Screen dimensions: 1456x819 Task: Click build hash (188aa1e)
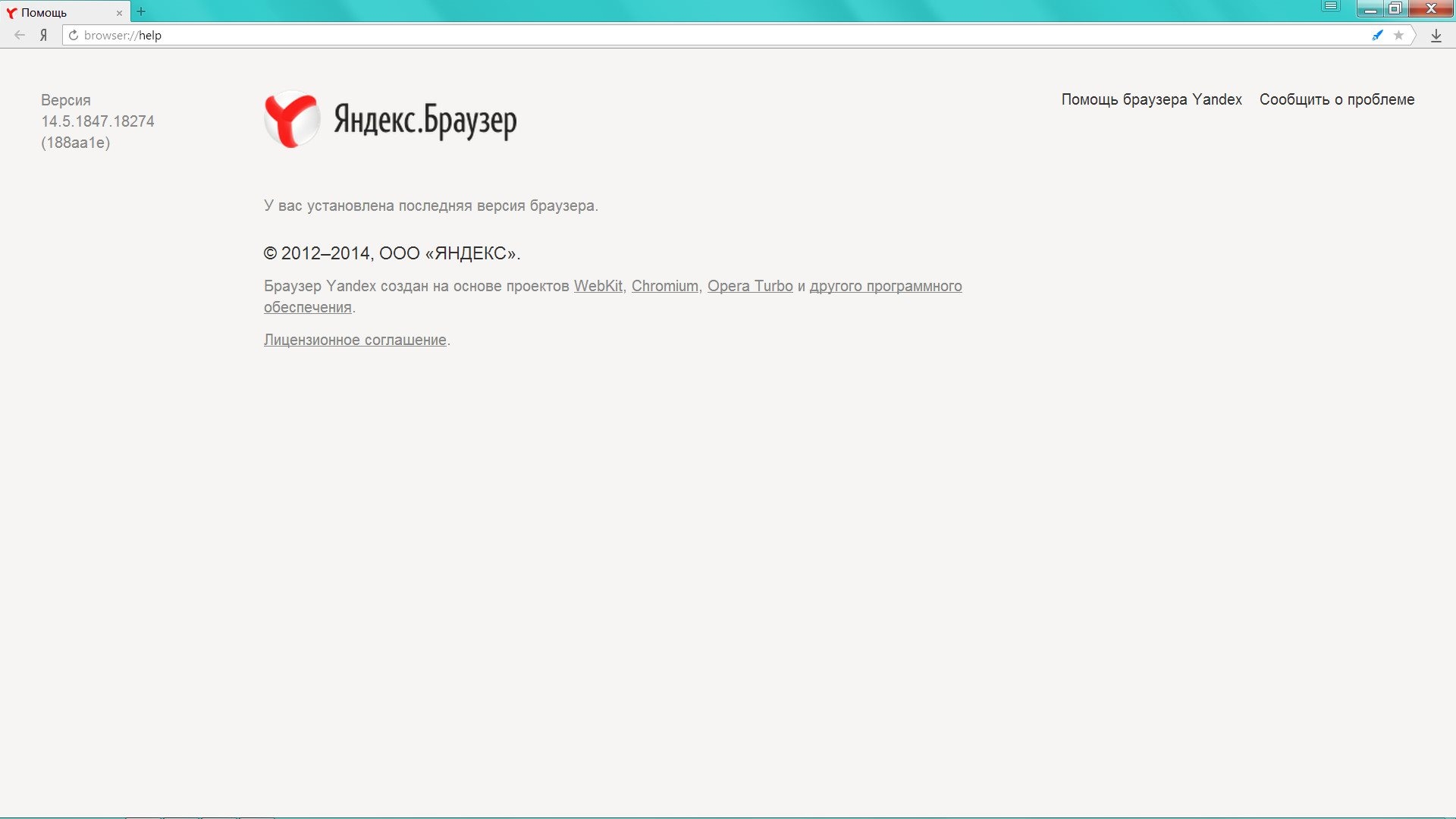(x=76, y=143)
